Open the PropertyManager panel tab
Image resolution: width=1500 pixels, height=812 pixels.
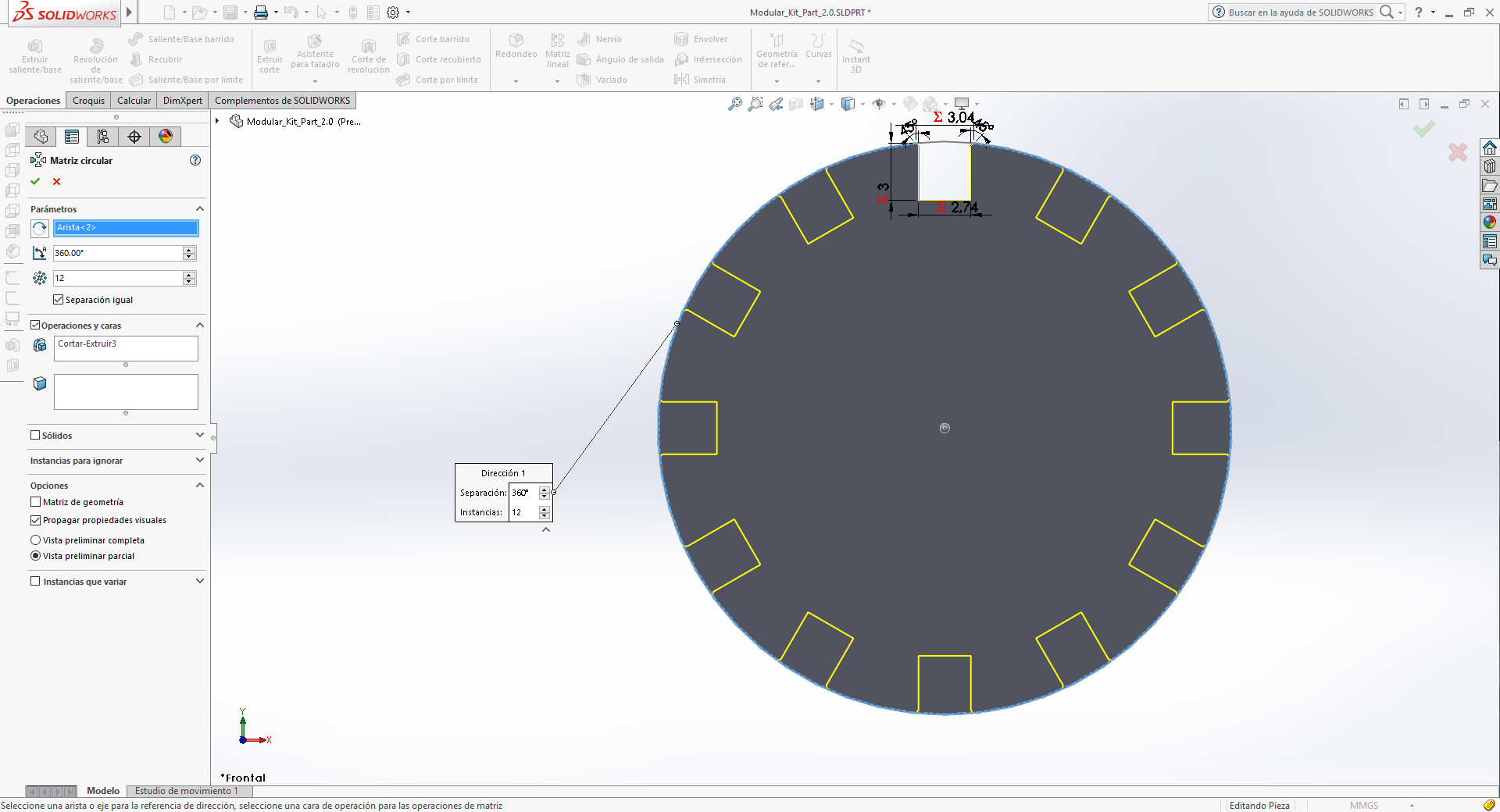[x=72, y=137]
